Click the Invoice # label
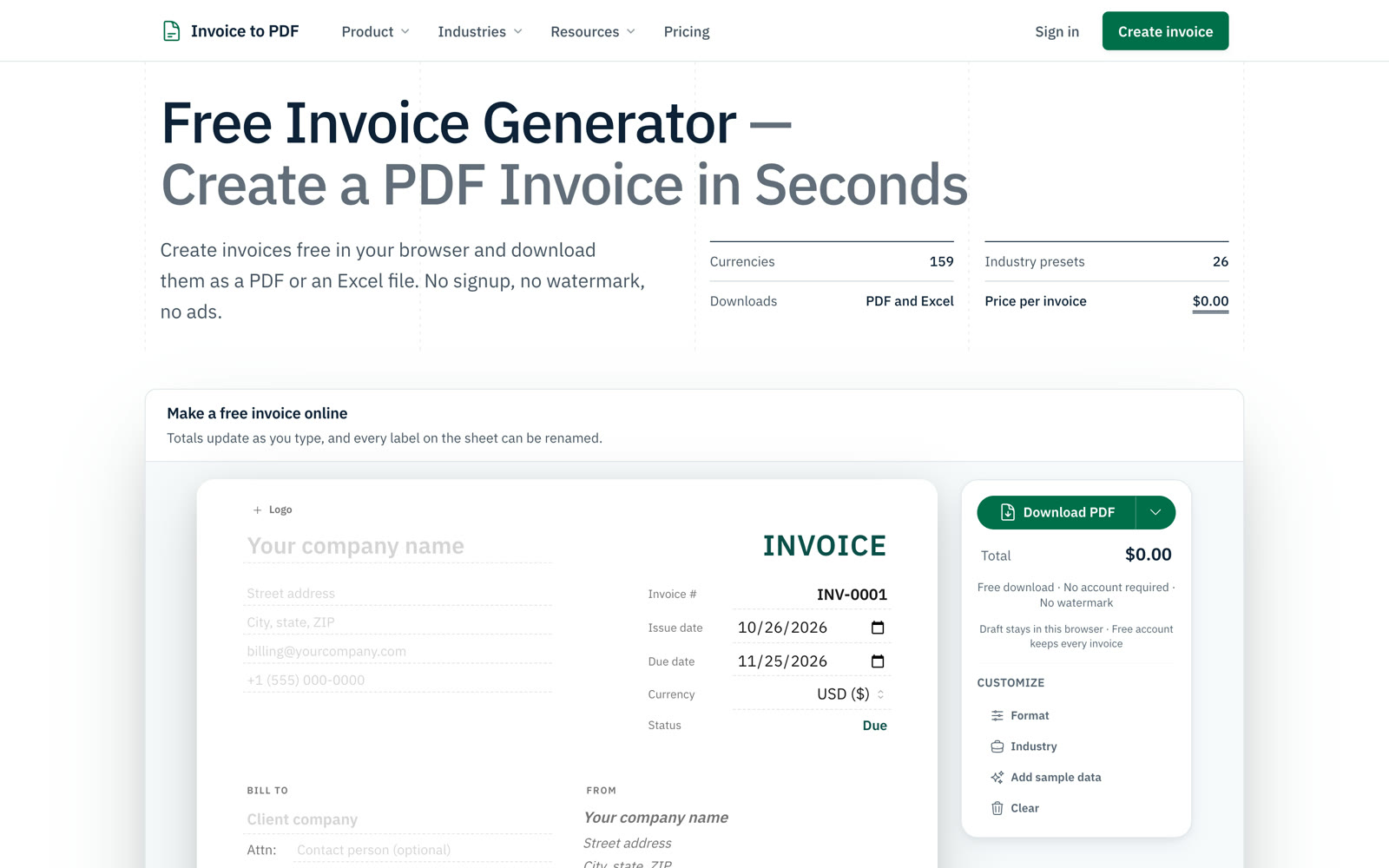The height and width of the screenshot is (868, 1389). [x=672, y=595]
